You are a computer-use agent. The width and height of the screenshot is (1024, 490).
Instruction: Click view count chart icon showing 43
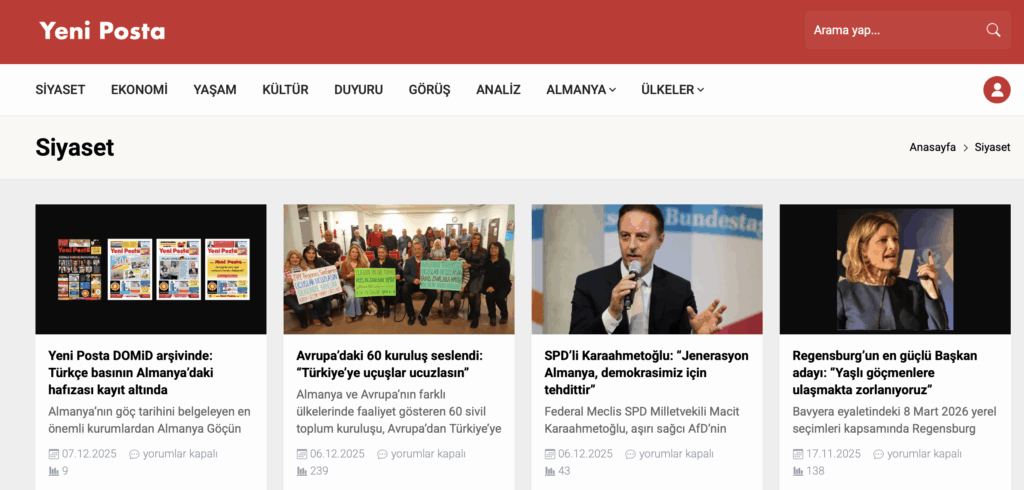550,471
